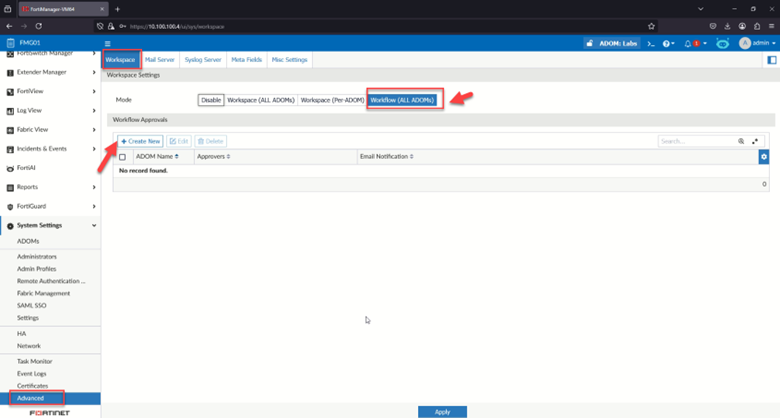Select all rows checkbox in table header

tap(122, 157)
